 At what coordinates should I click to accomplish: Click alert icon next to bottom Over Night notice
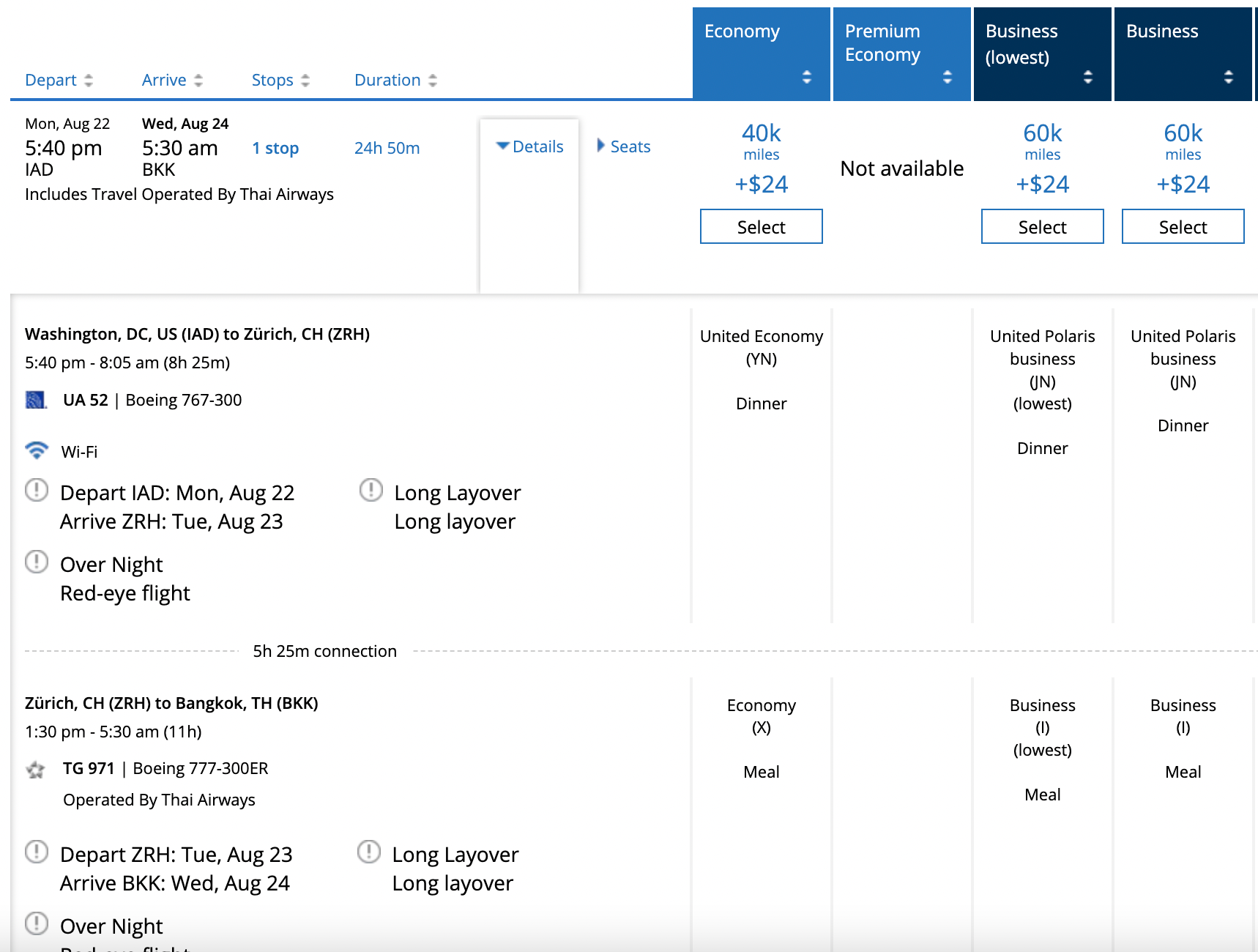(36, 923)
